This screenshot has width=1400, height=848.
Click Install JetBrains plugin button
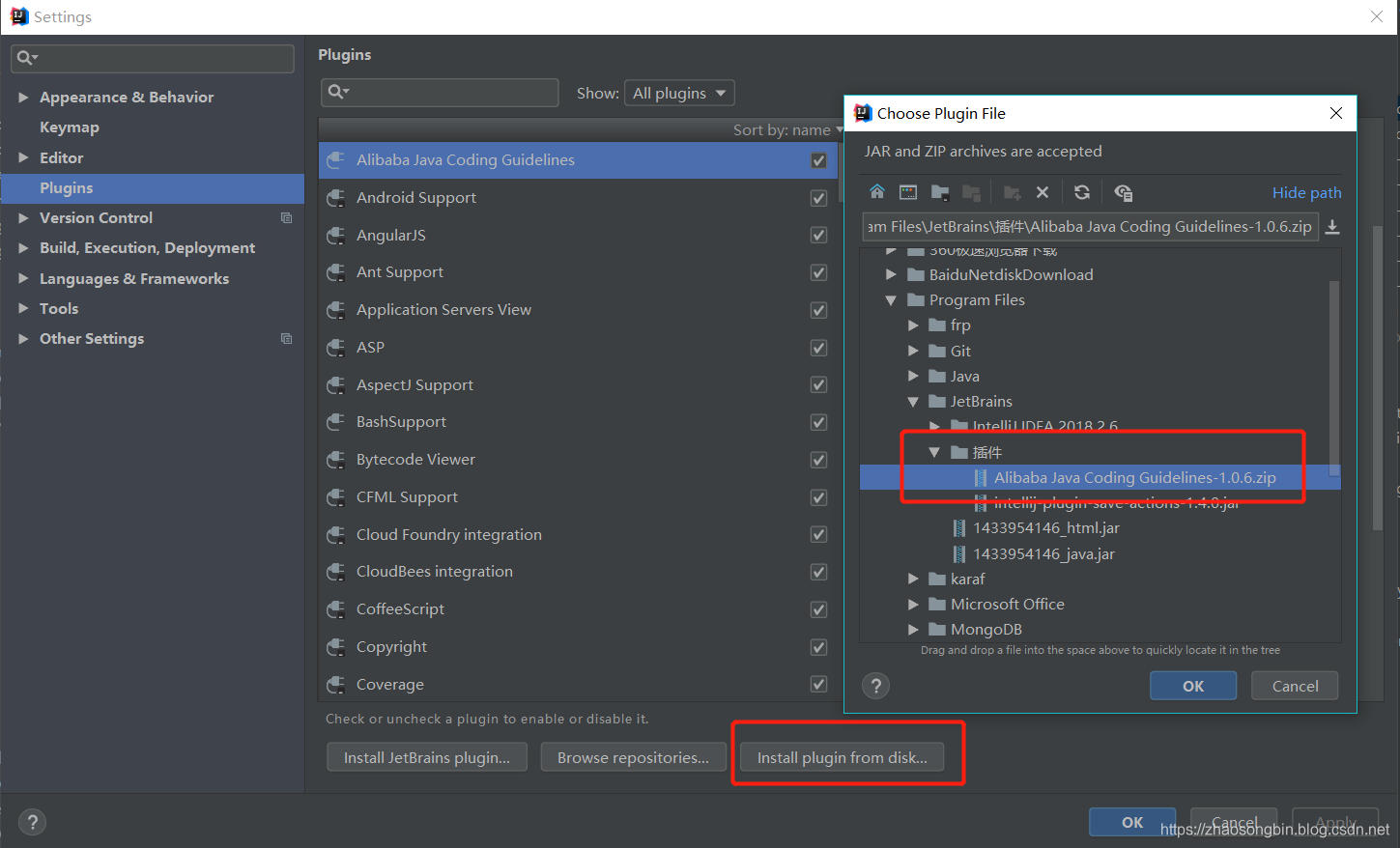pyautogui.click(x=427, y=757)
